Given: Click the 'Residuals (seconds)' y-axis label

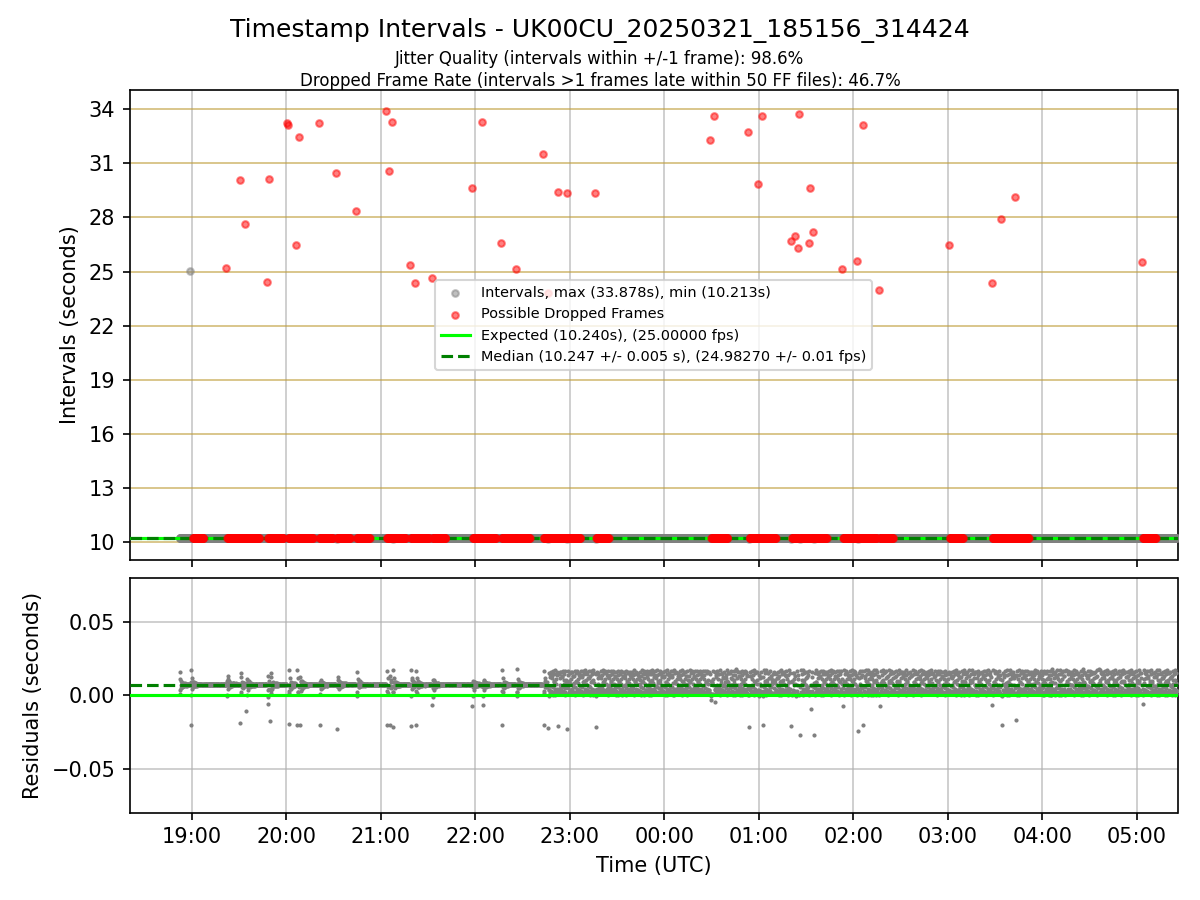Looking at the screenshot, I should click(x=31, y=696).
